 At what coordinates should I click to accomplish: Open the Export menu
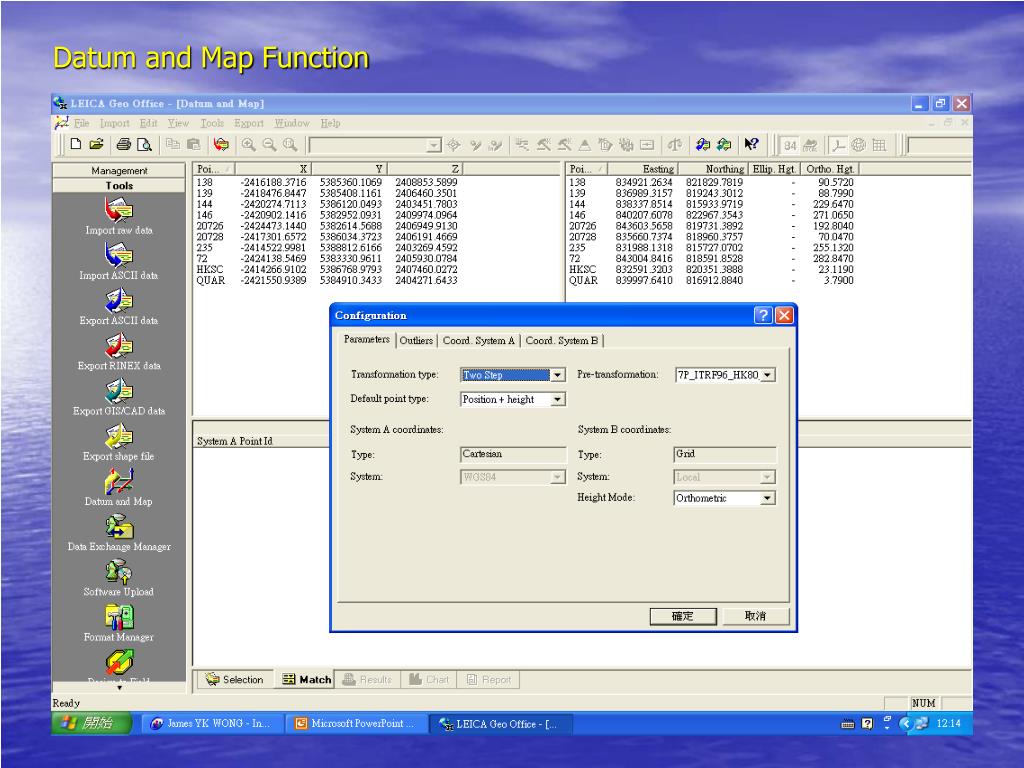(x=249, y=123)
